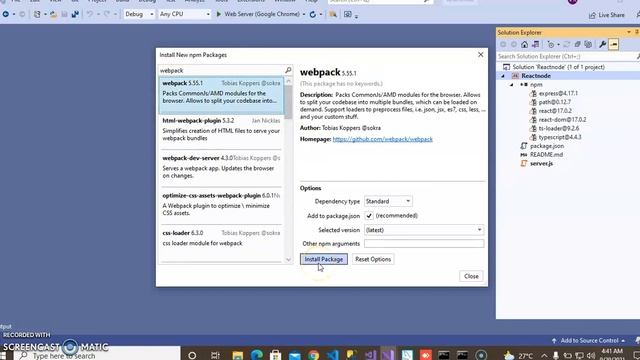This screenshot has width=640, height=360.
Task: Open the webpack GitHub homepage link
Action: tap(382, 139)
